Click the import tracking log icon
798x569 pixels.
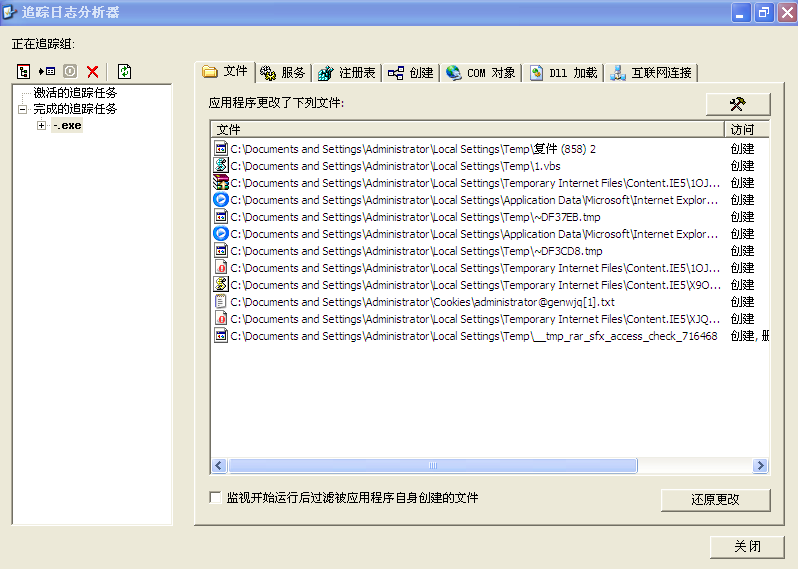(x=47, y=72)
